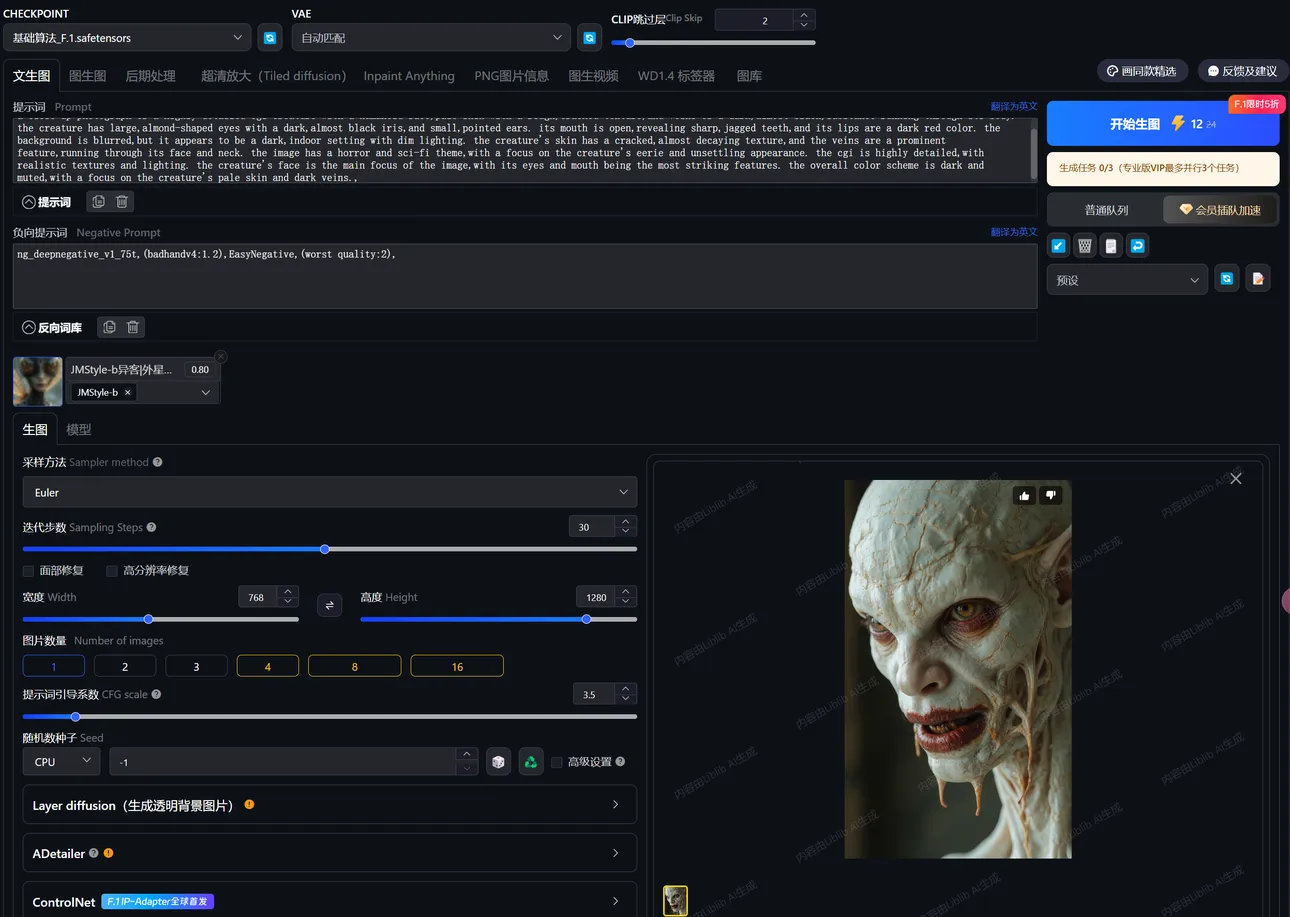This screenshot has width=1290, height=917.
Task: Click the random seed dice icon
Action: pyautogui.click(x=497, y=762)
